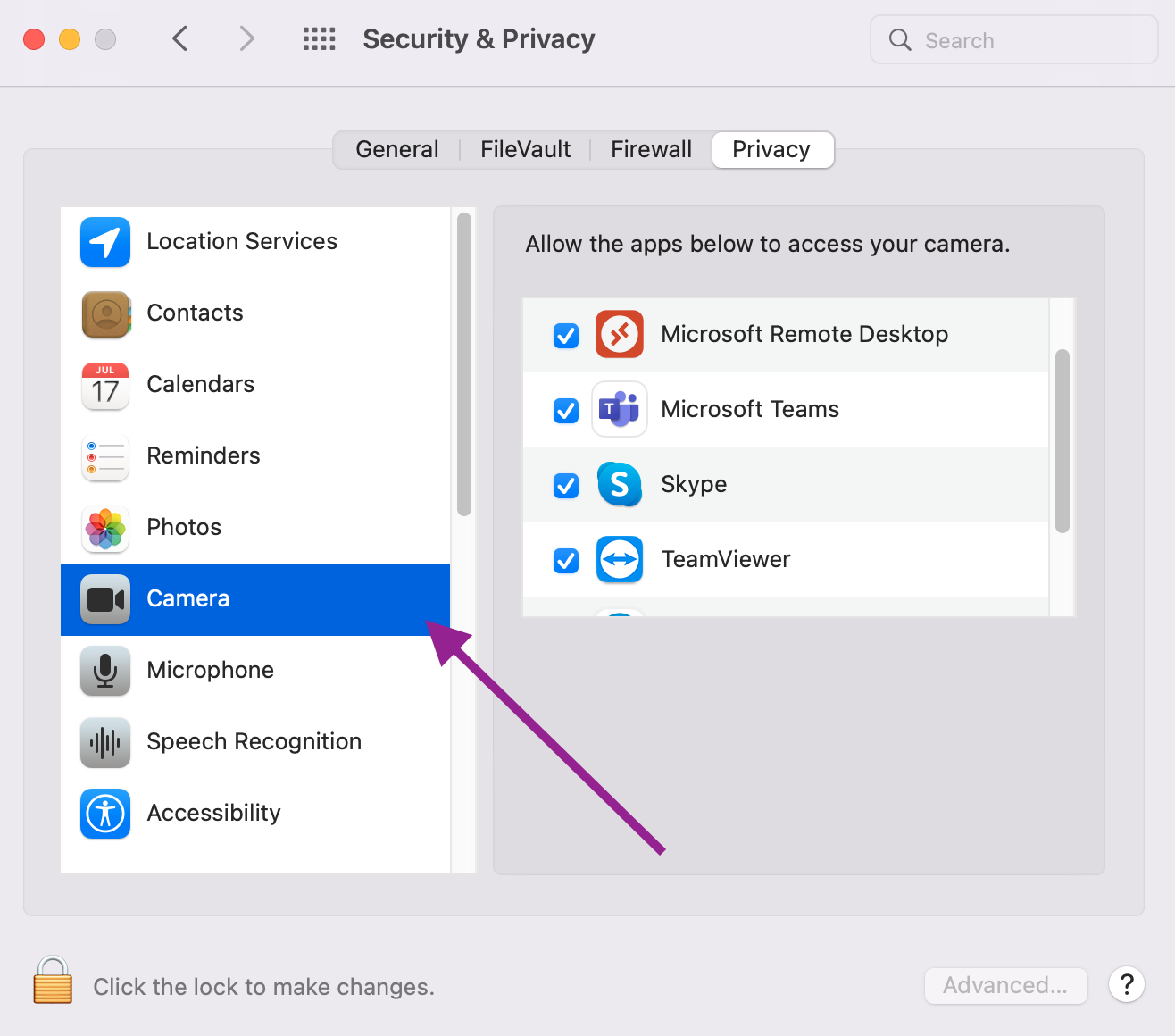Click 'Click the lock to make changes' text
The height and width of the screenshot is (1036, 1175).
[x=264, y=987]
